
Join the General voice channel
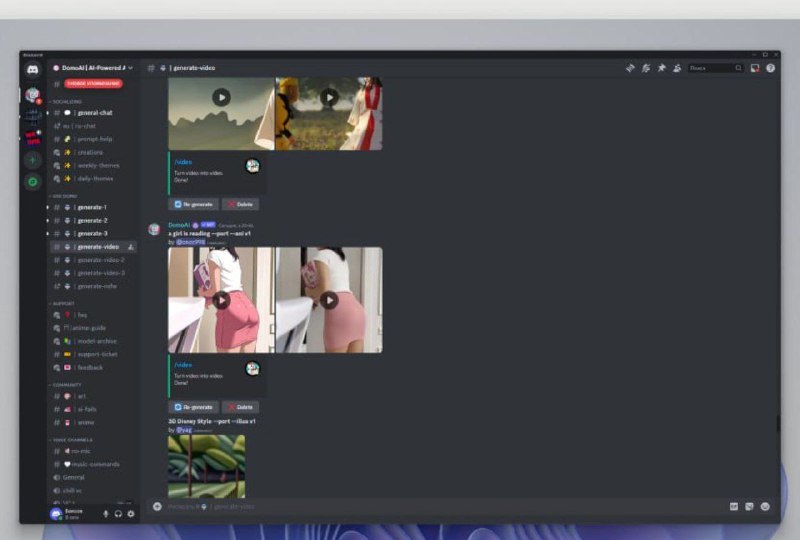pyautogui.click(x=93, y=478)
